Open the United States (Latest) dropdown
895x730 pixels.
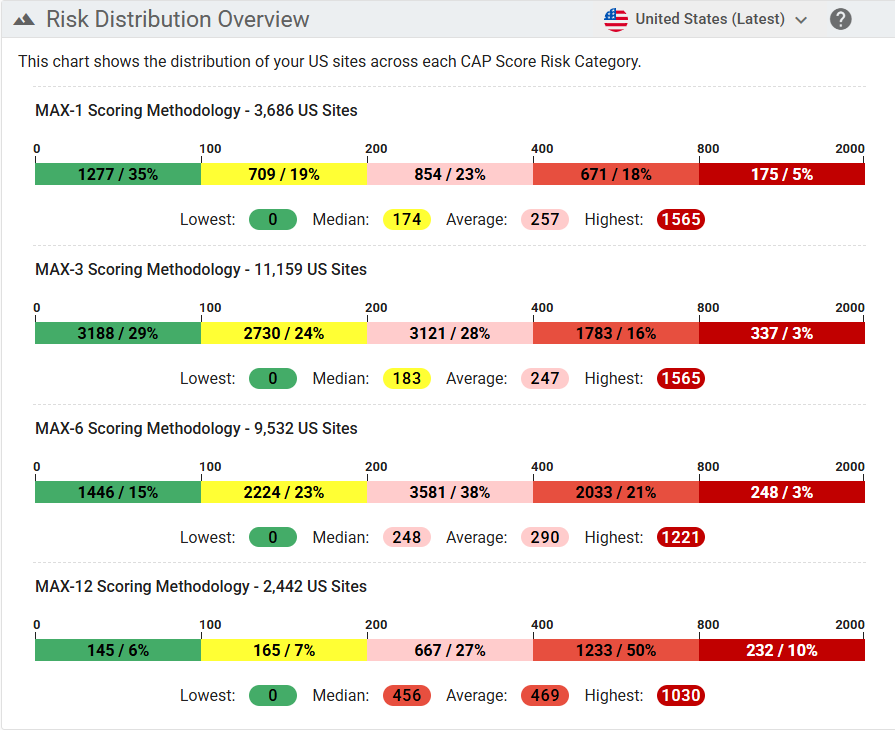pyautogui.click(x=708, y=19)
